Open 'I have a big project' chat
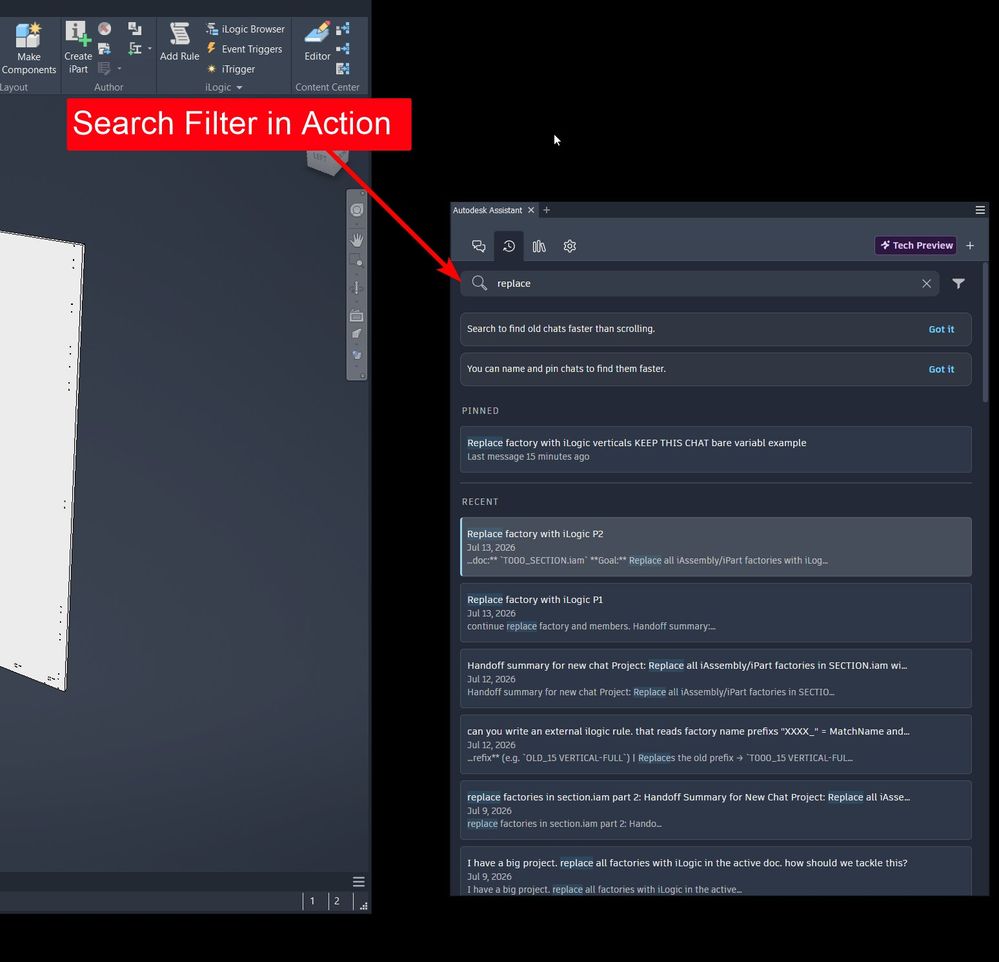999x962 pixels. pyautogui.click(x=715, y=872)
